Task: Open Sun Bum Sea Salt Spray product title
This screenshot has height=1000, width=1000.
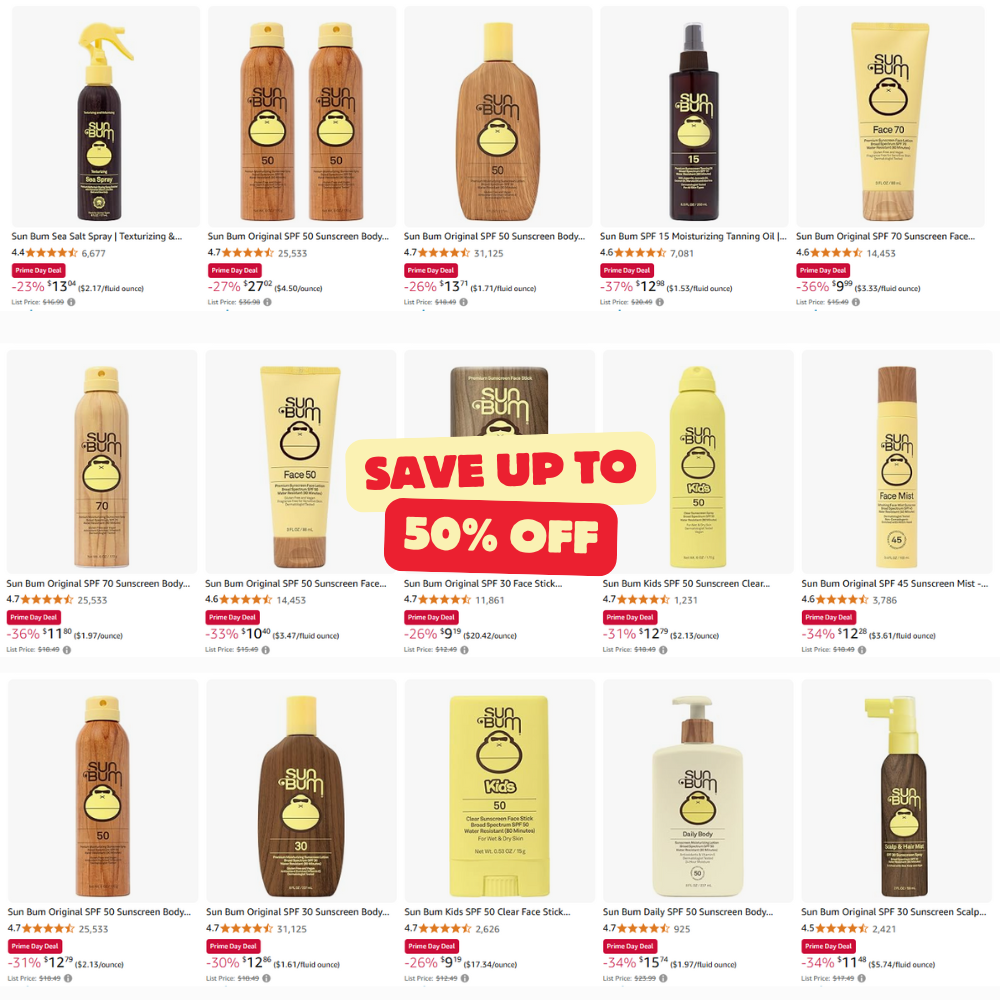Action: click(x=96, y=236)
